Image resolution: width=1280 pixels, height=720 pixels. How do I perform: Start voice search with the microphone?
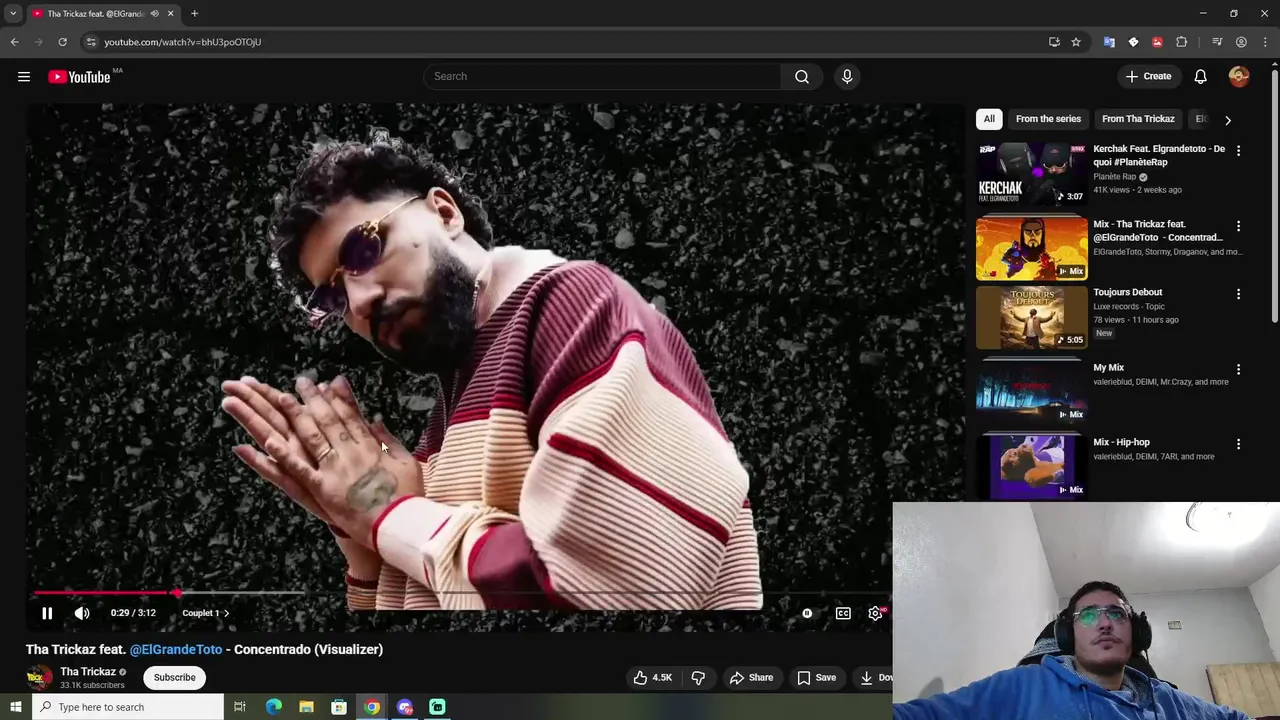click(x=847, y=76)
